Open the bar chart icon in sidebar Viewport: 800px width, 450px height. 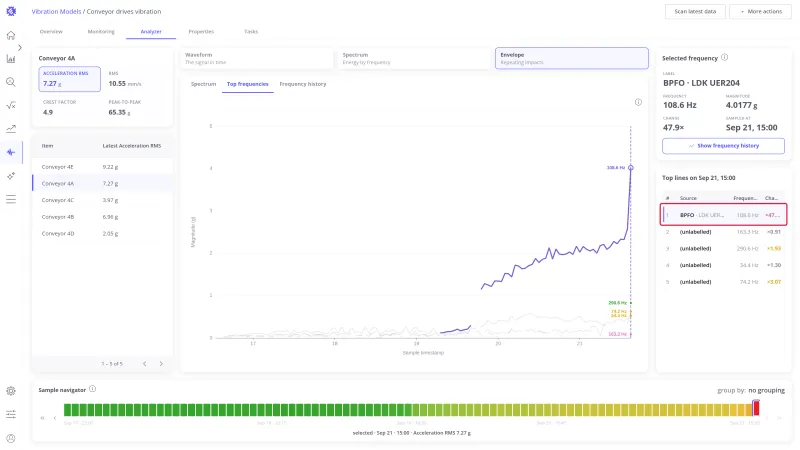[x=11, y=59]
